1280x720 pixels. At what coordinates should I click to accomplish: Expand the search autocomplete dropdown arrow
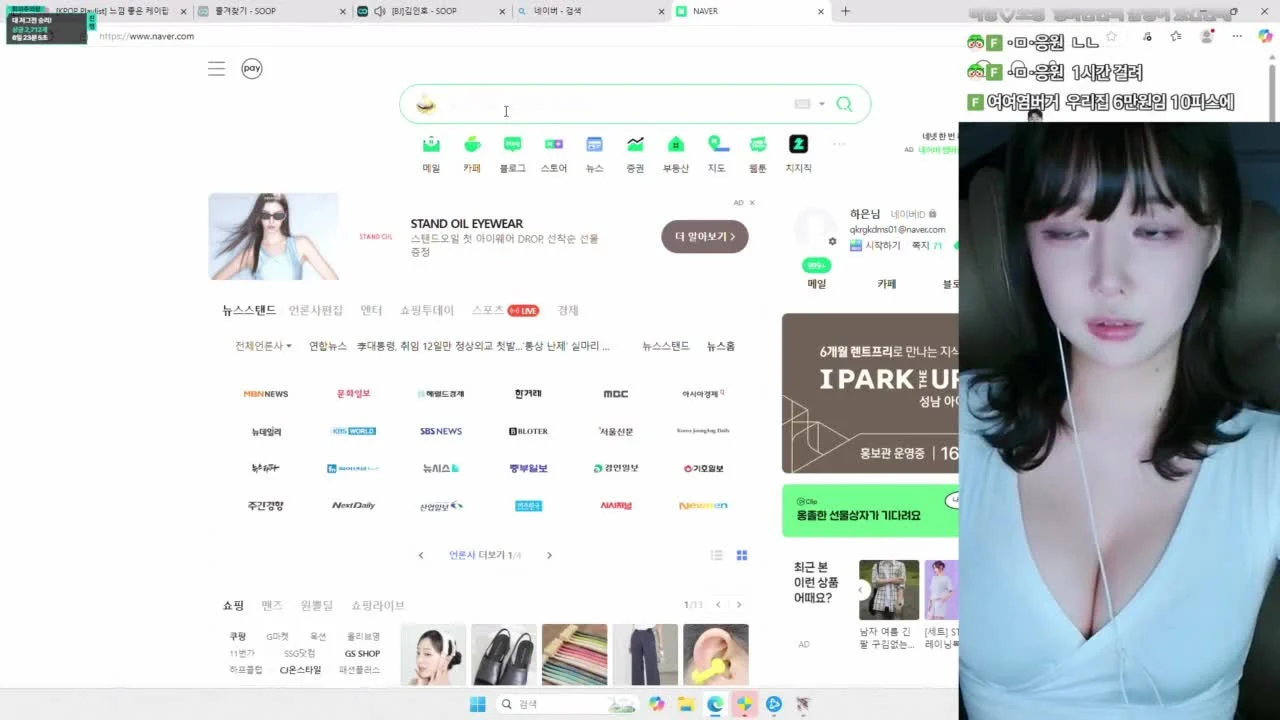822,104
